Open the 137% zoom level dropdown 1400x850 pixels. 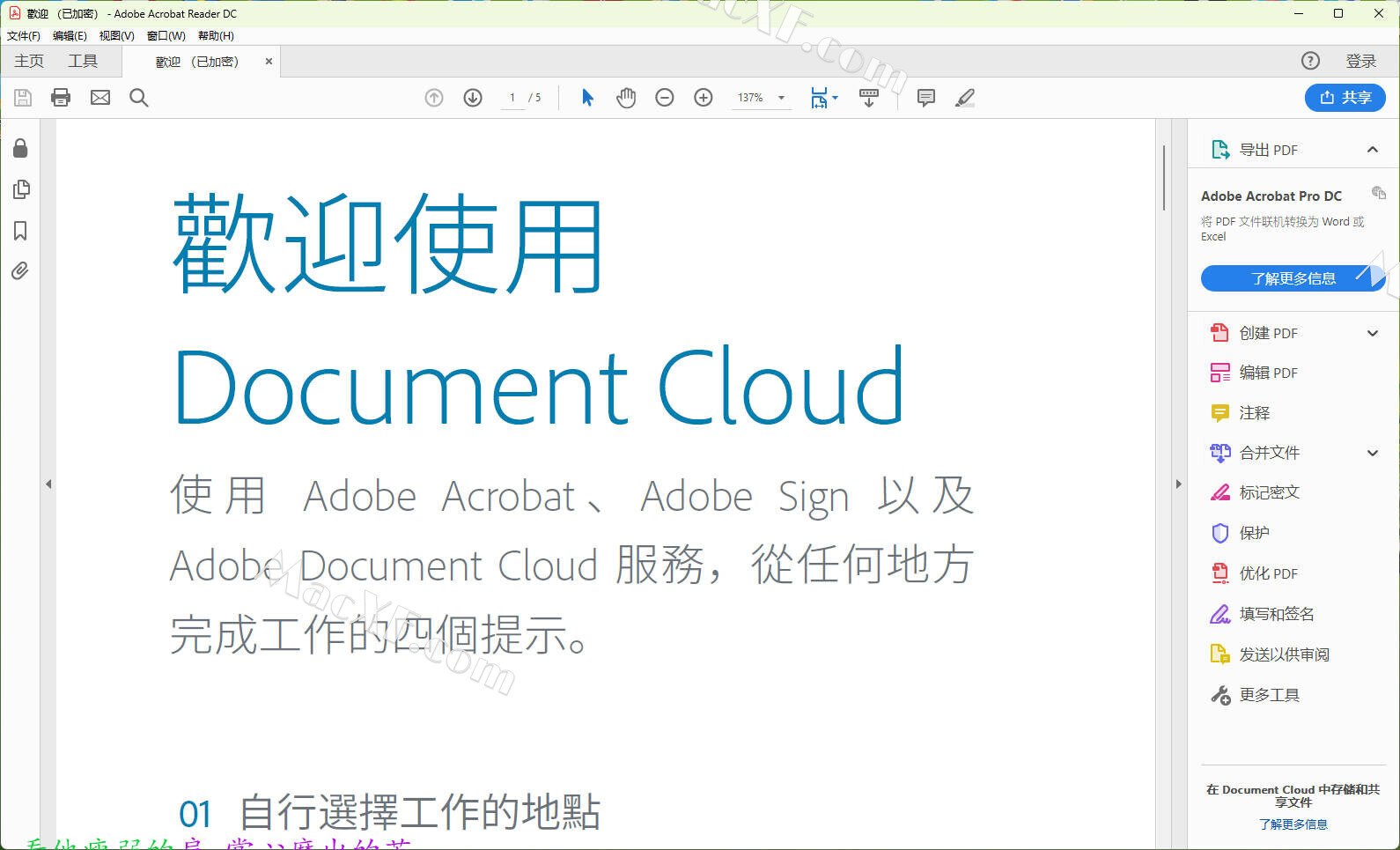tap(782, 98)
